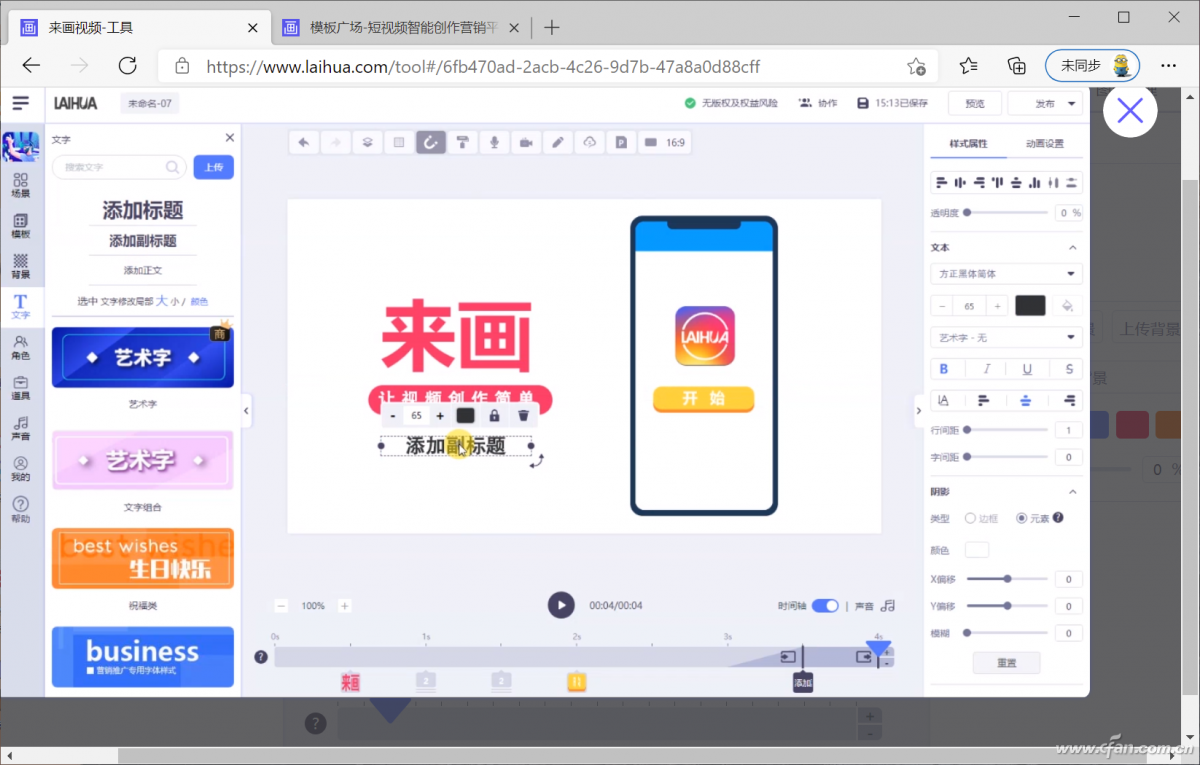The height and width of the screenshot is (765, 1200).
Task: Click the P document icon in toolbar
Action: coord(621,143)
